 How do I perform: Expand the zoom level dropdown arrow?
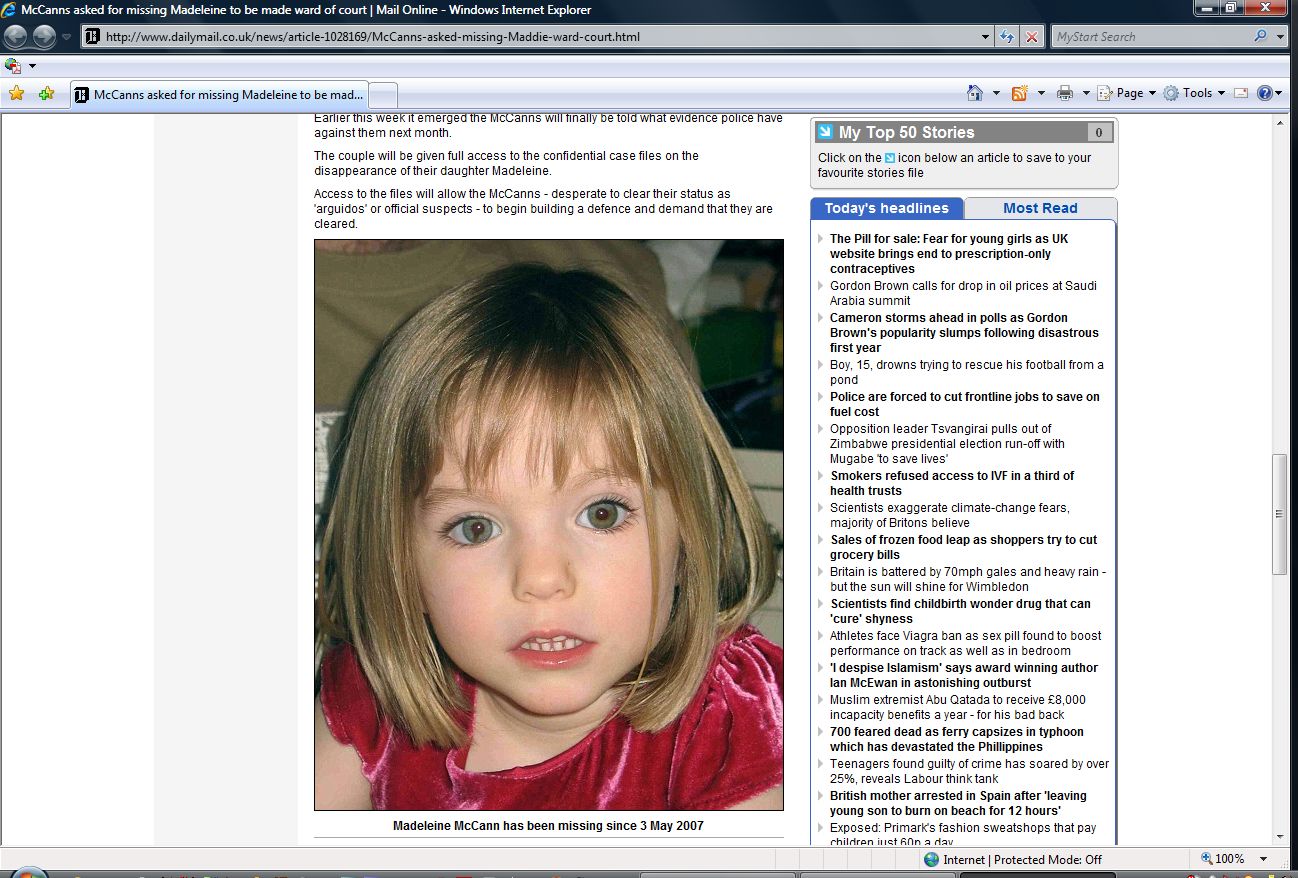[x=1264, y=859]
